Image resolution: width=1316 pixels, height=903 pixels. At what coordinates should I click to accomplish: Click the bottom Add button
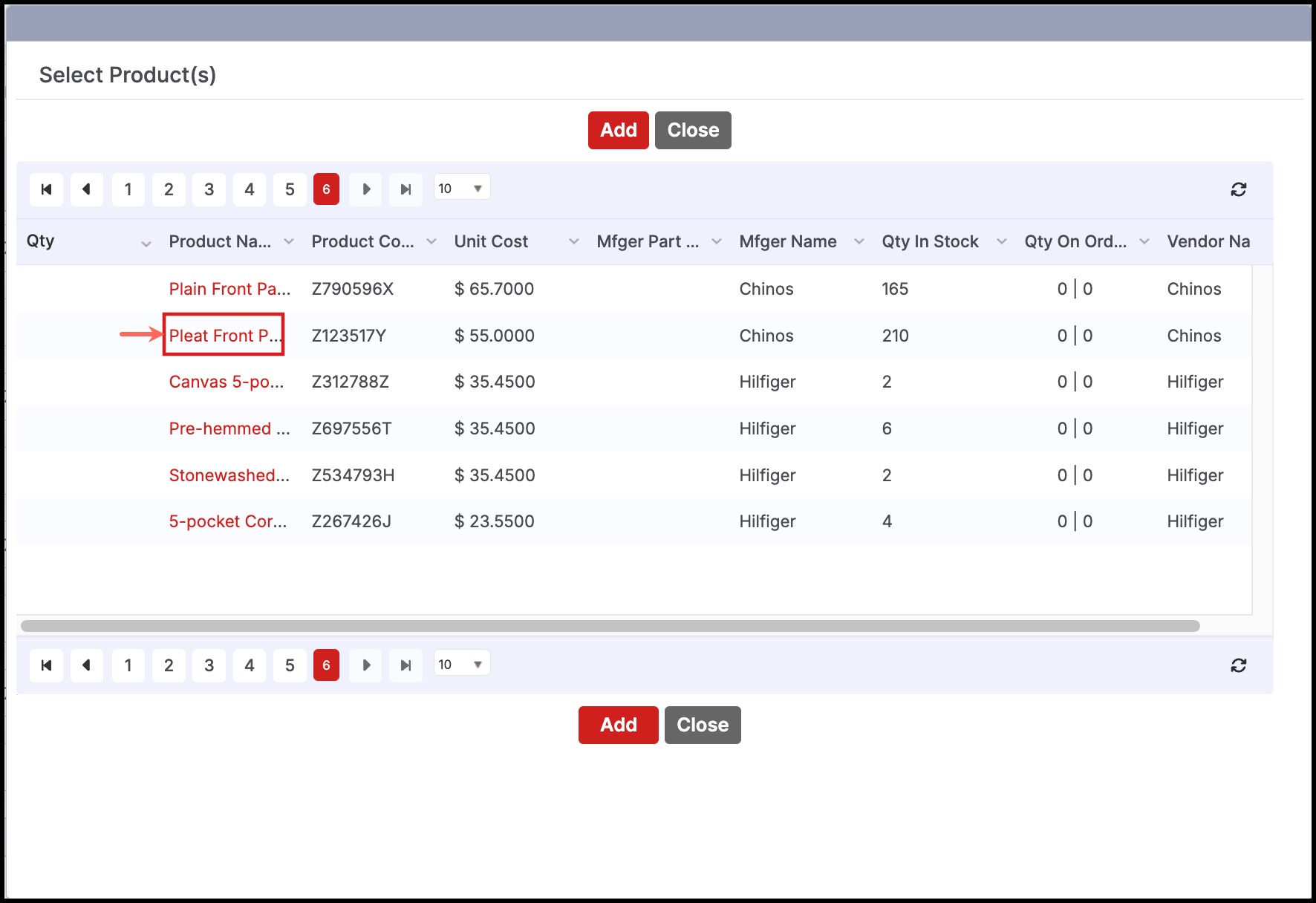click(619, 725)
